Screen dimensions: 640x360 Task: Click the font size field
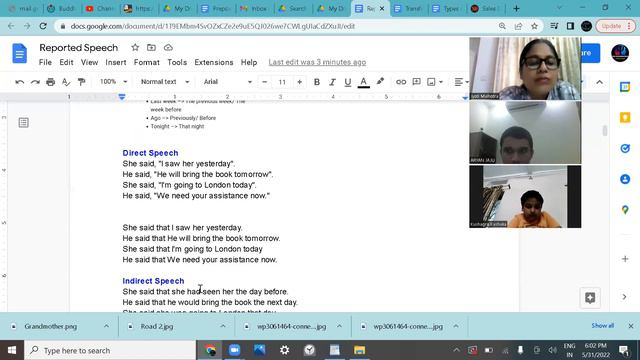point(282,82)
